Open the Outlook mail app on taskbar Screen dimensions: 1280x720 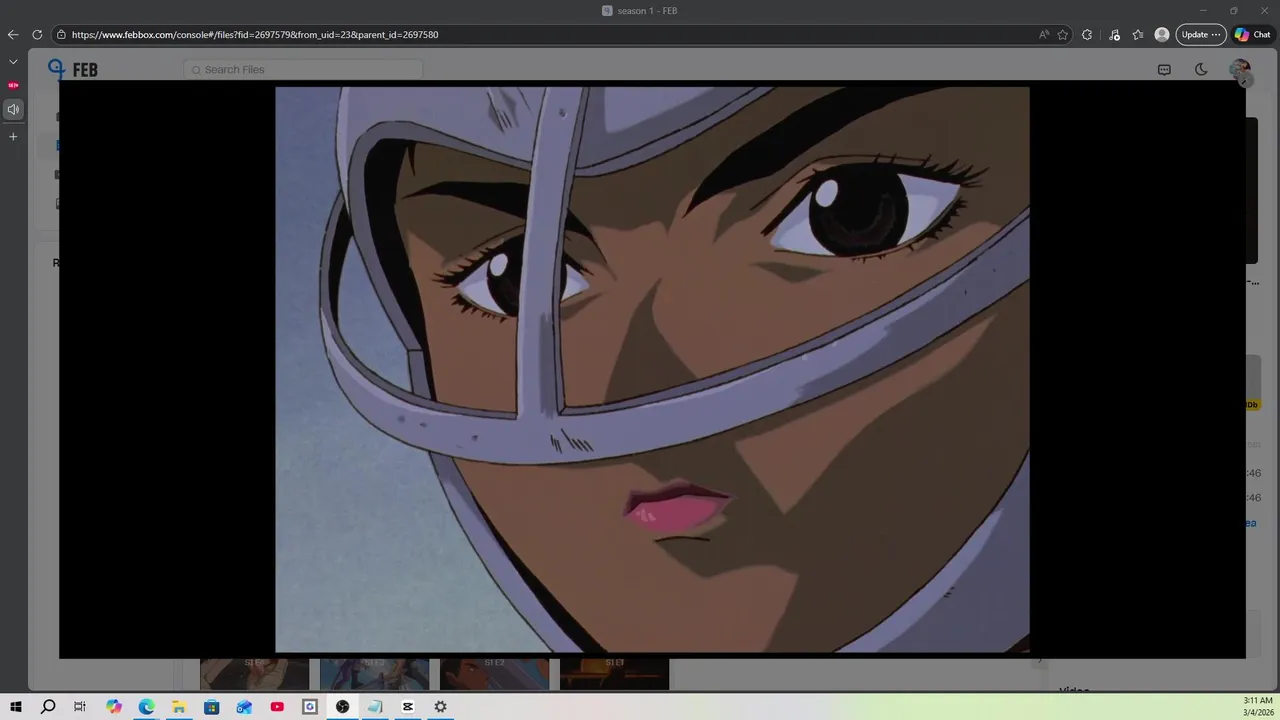coord(244,706)
